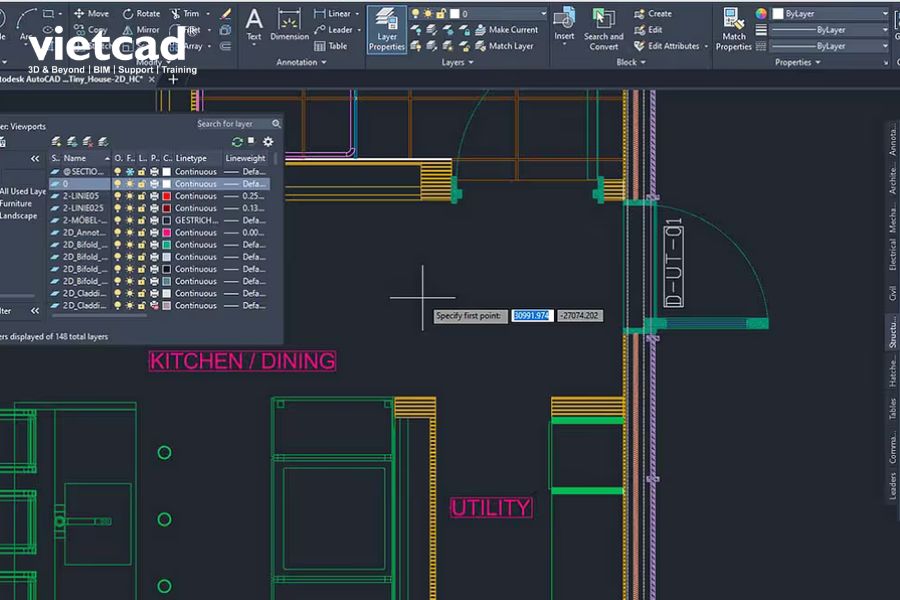Select the Furniture layer filter
The width and height of the screenshot is (900, 600).
coord(16,203)
